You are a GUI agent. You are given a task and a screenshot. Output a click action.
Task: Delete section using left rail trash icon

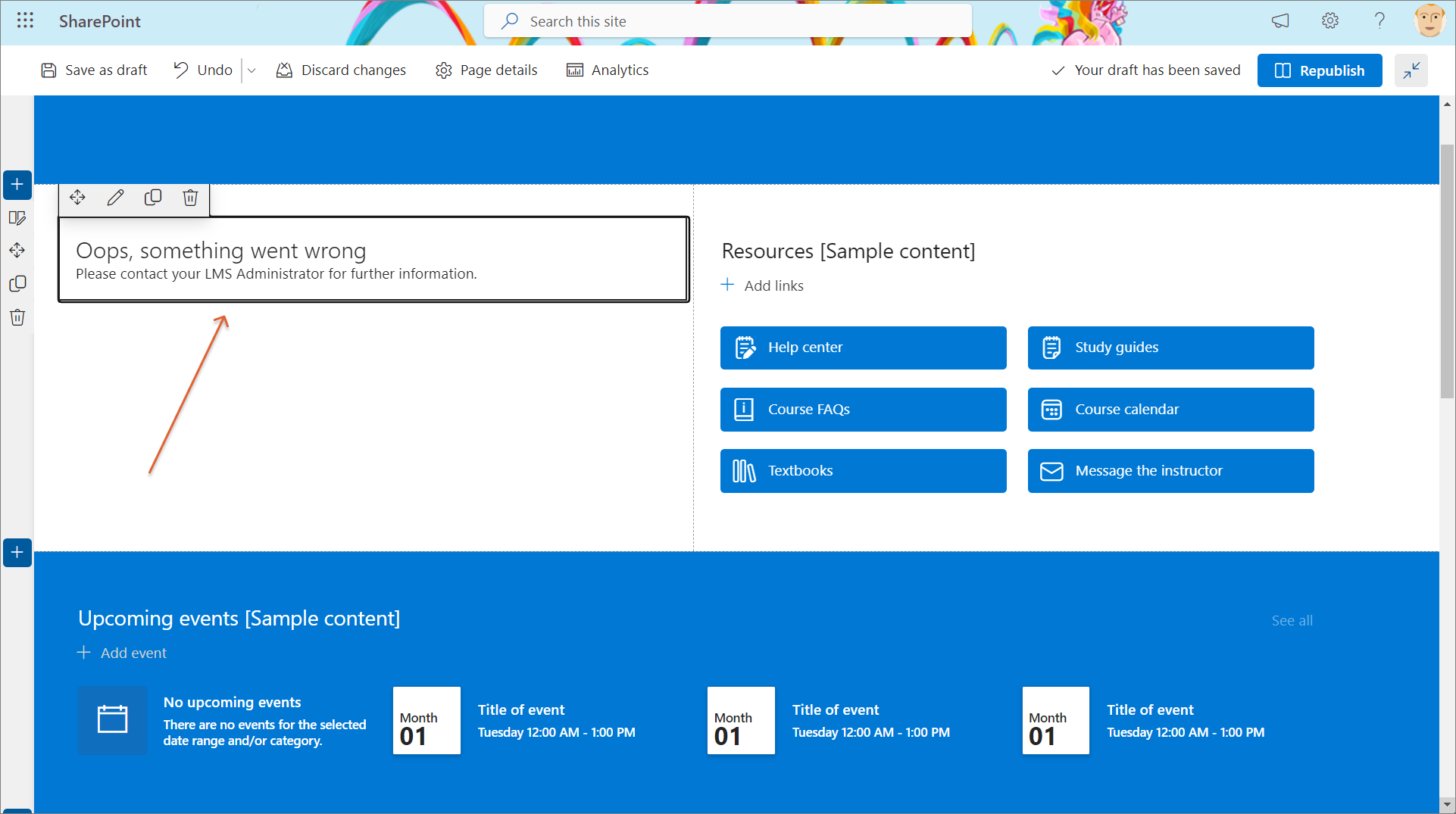[x=17, y=317]
